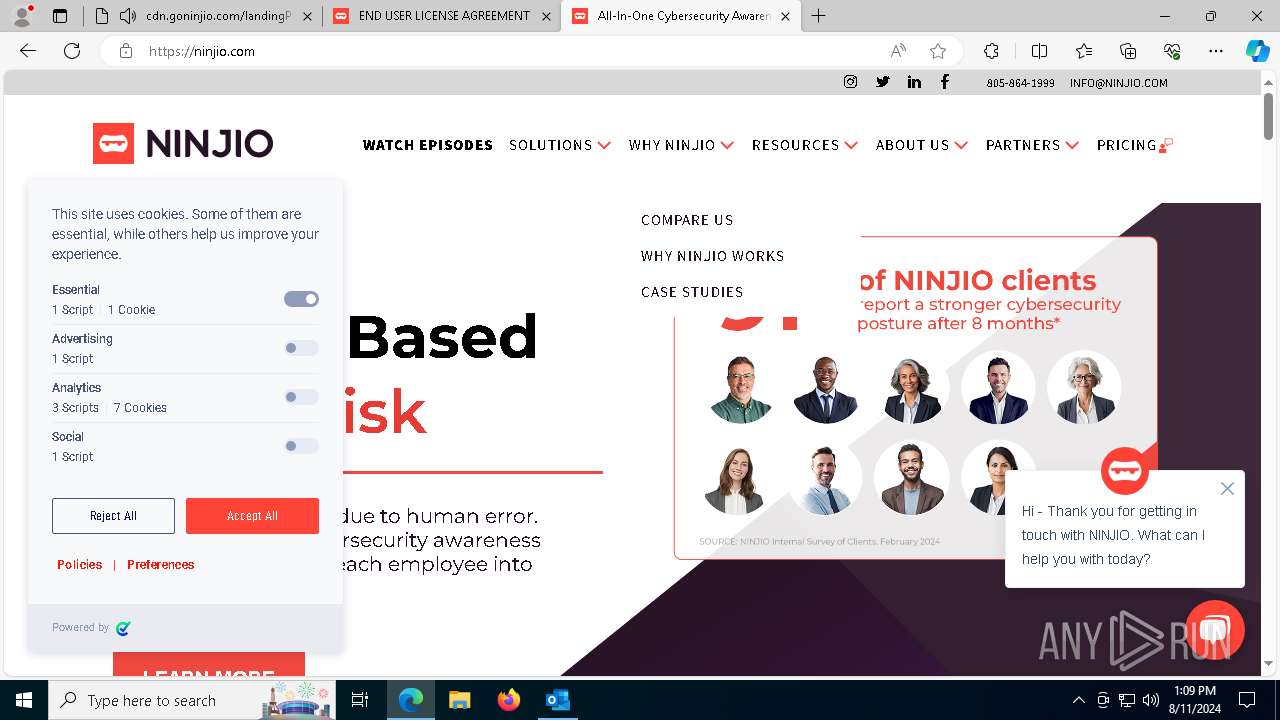The height and width of the screenshot is (720, 1280).
Task: Open the Tab actions menu icon
Action: (x=60, y=16)
